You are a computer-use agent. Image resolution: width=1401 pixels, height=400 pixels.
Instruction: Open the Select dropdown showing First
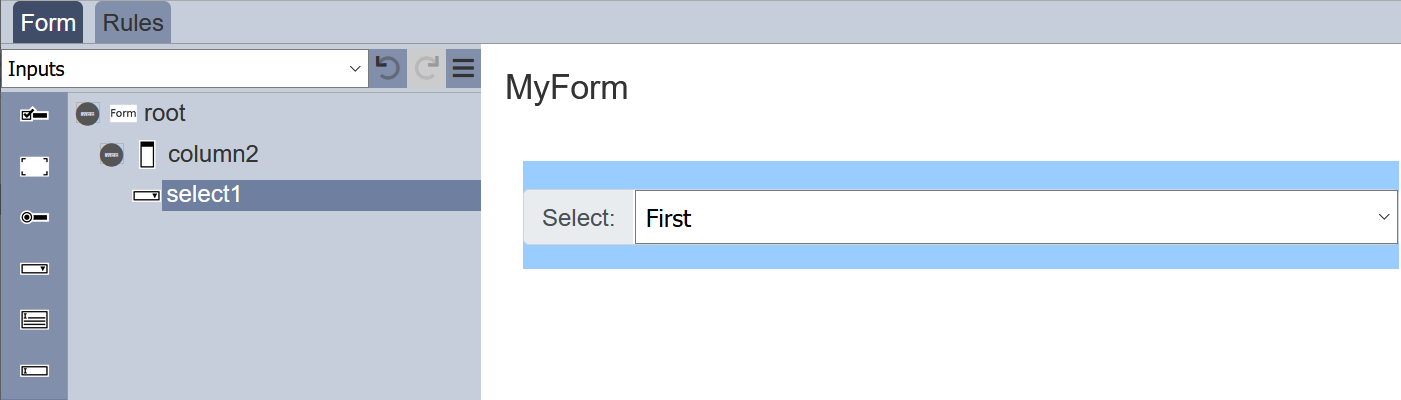1016,217
